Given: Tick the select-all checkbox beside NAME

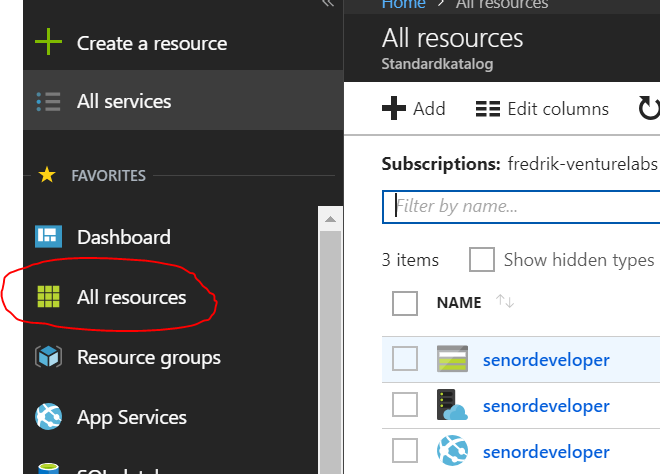Looking at the screenshot, I should tap(405, 303).
